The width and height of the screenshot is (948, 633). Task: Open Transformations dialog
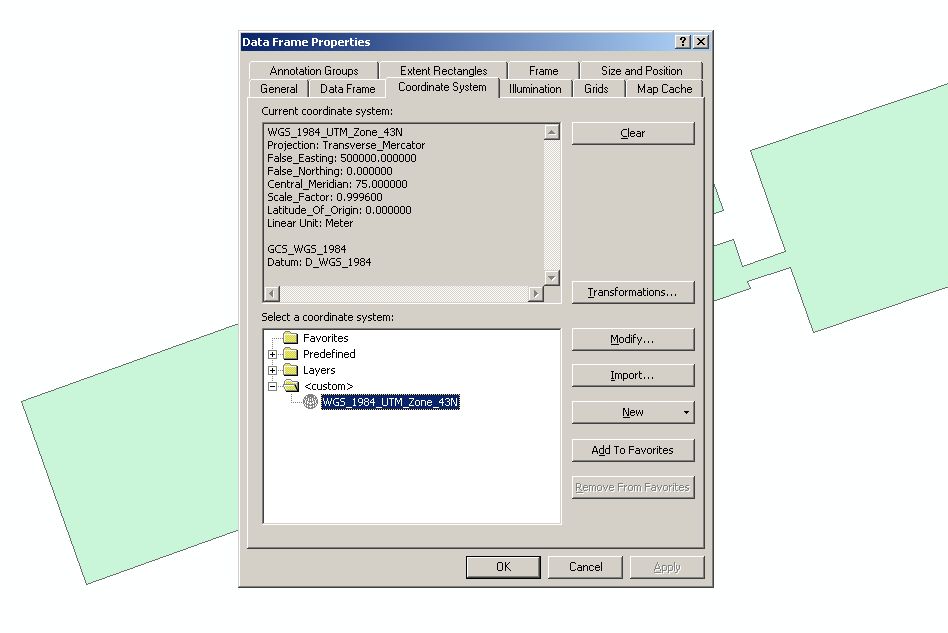(x=633, y=292)
